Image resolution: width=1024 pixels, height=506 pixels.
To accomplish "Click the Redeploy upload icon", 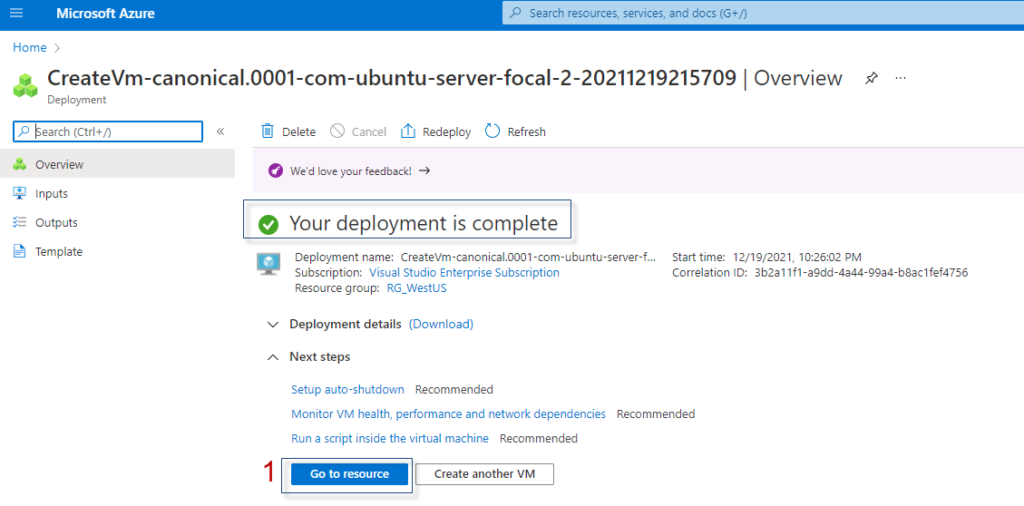I will click(408, 131).
